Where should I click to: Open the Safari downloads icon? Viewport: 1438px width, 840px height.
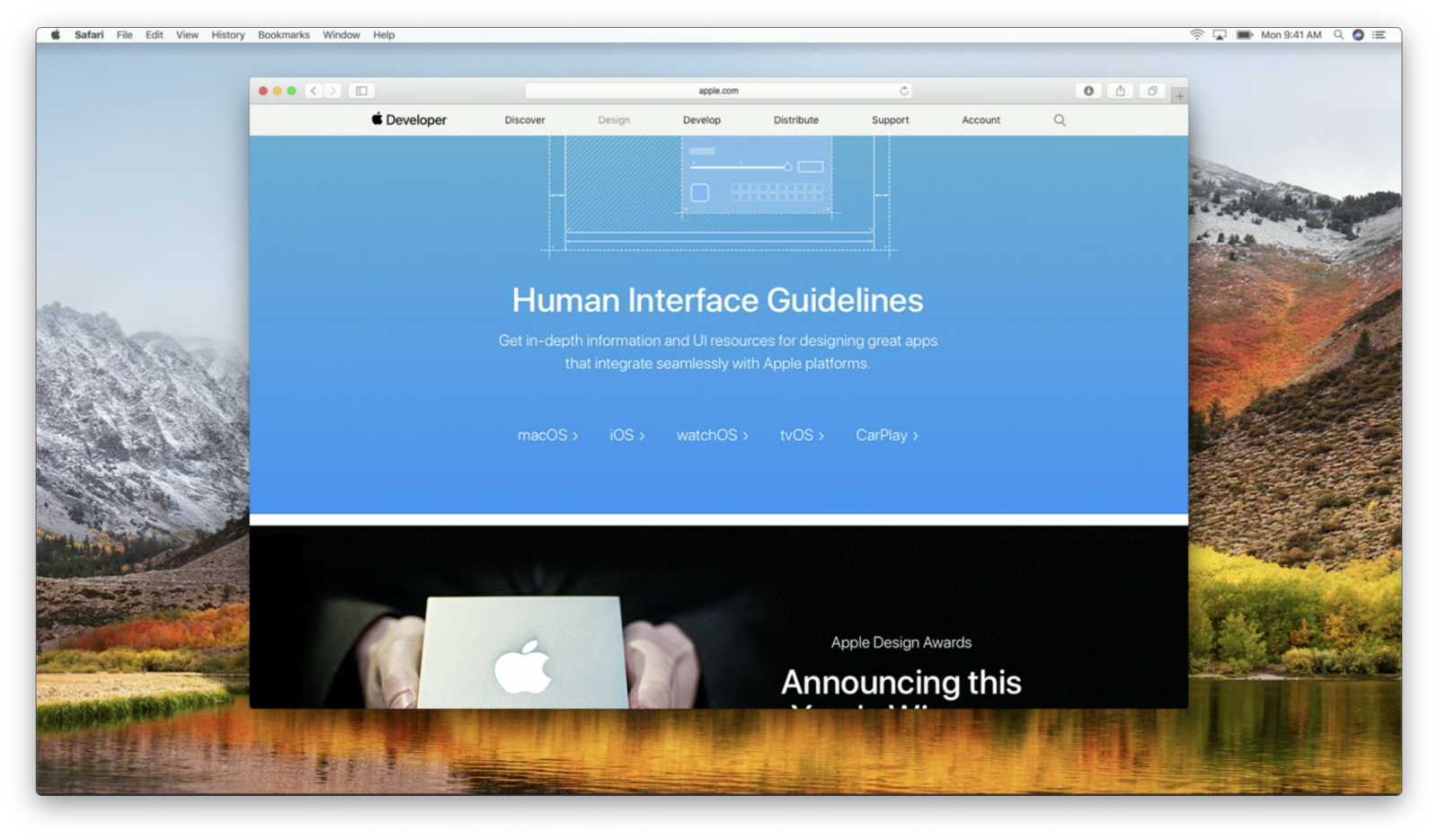point(1088,91)
